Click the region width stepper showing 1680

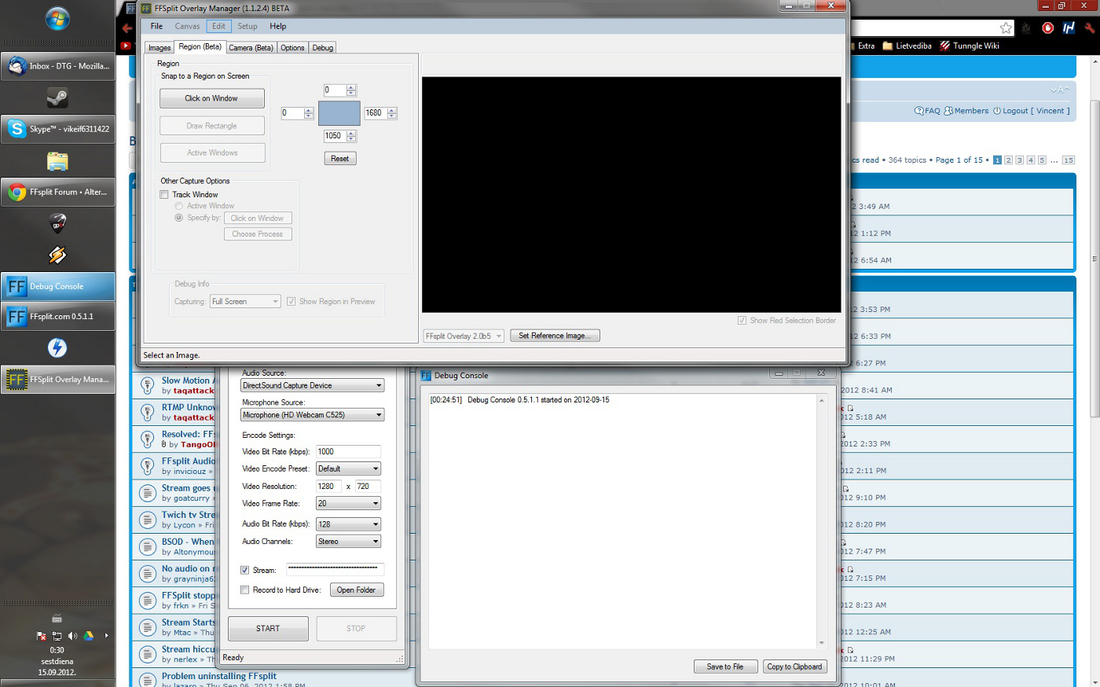[x=392, y=113]
